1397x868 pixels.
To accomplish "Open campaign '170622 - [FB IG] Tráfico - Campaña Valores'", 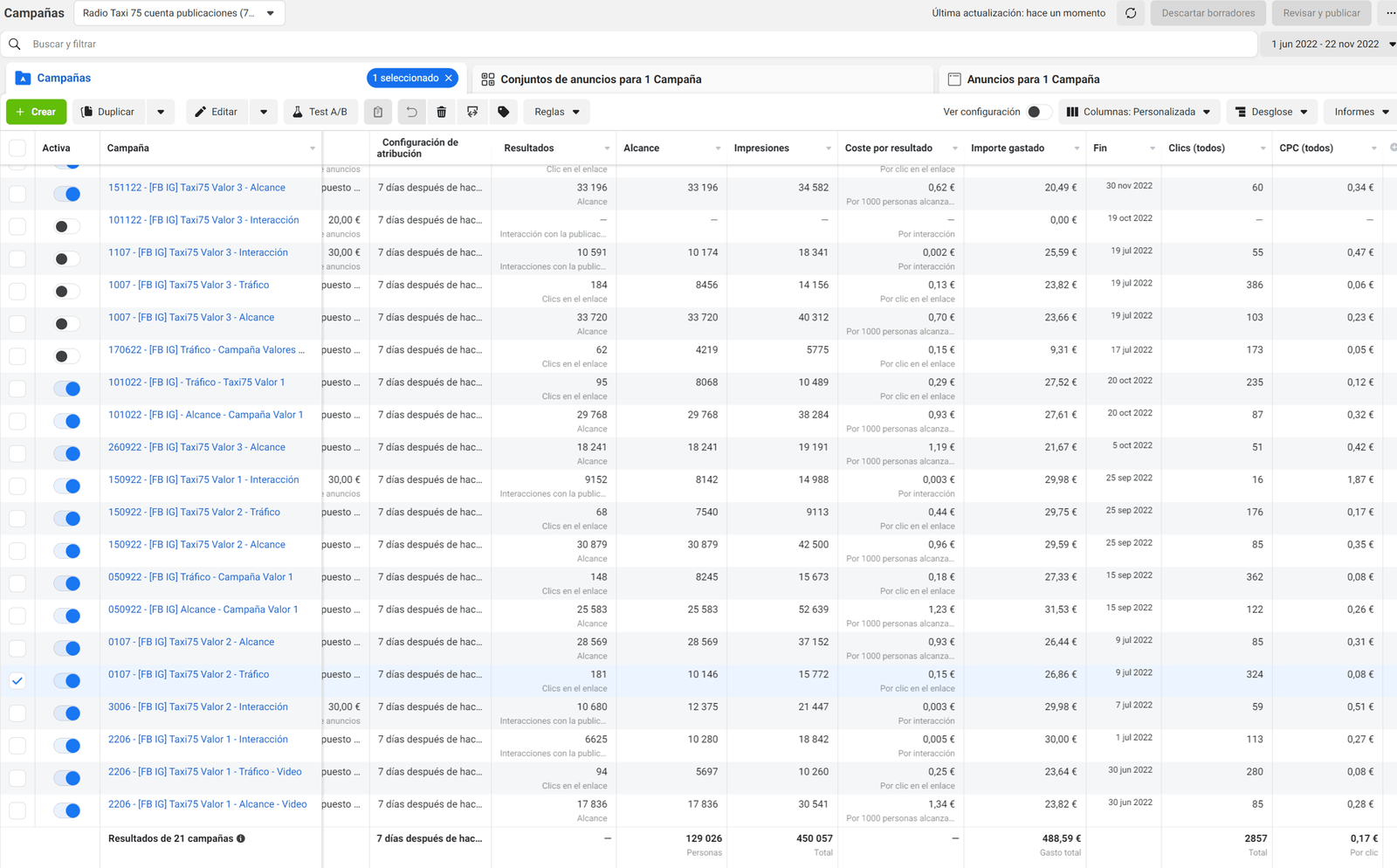I will click(x=206, y=350).
